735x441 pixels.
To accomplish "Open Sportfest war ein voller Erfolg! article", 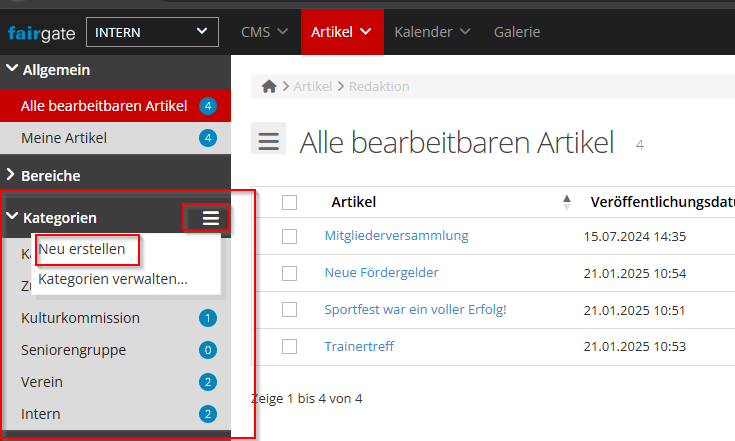I will [415, 310].
